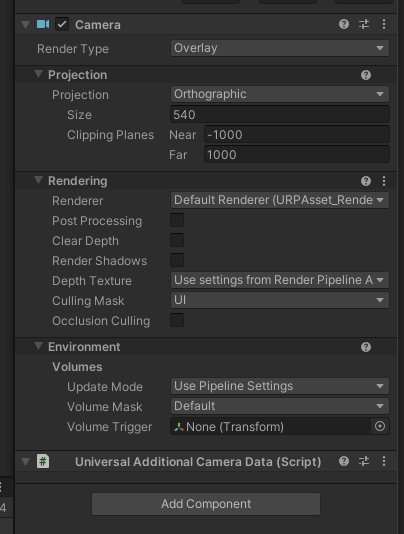Image resolution: width=404 pixels, height=534 pixels.
Task: Click help icon in Rendering section
Action: click(x=366, y=181)
